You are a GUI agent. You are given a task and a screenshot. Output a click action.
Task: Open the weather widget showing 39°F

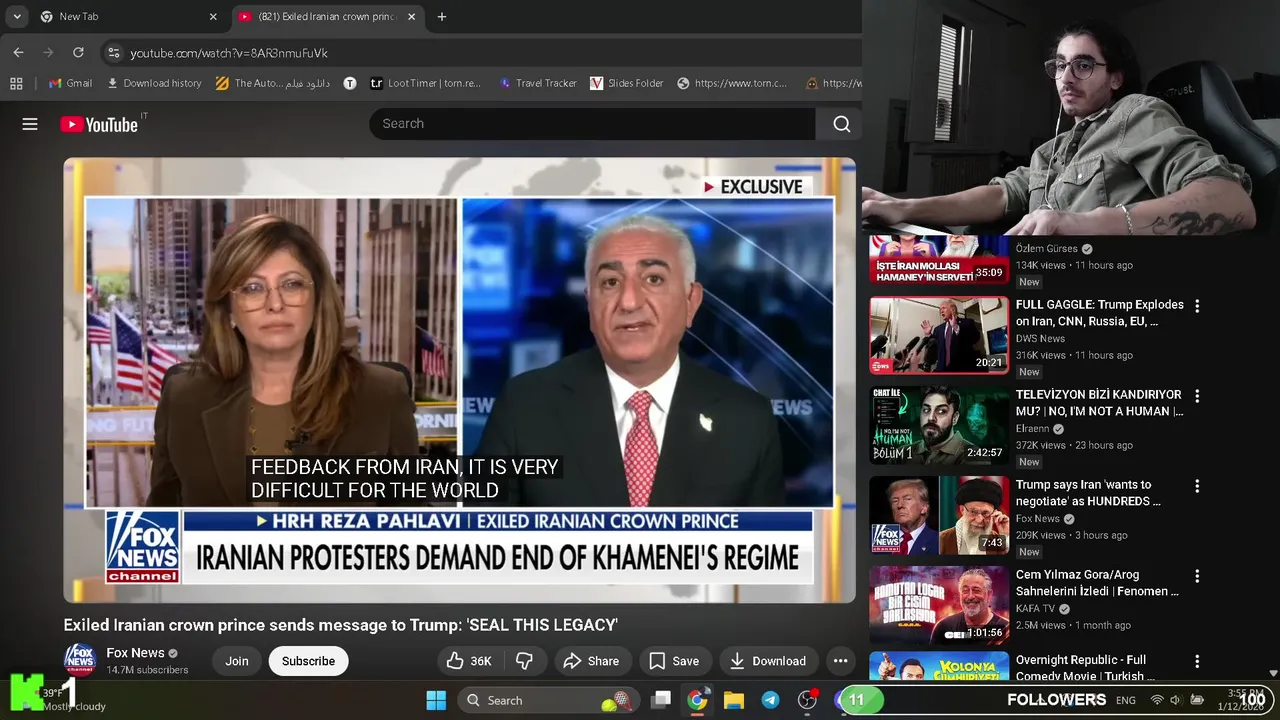[62, 699]
